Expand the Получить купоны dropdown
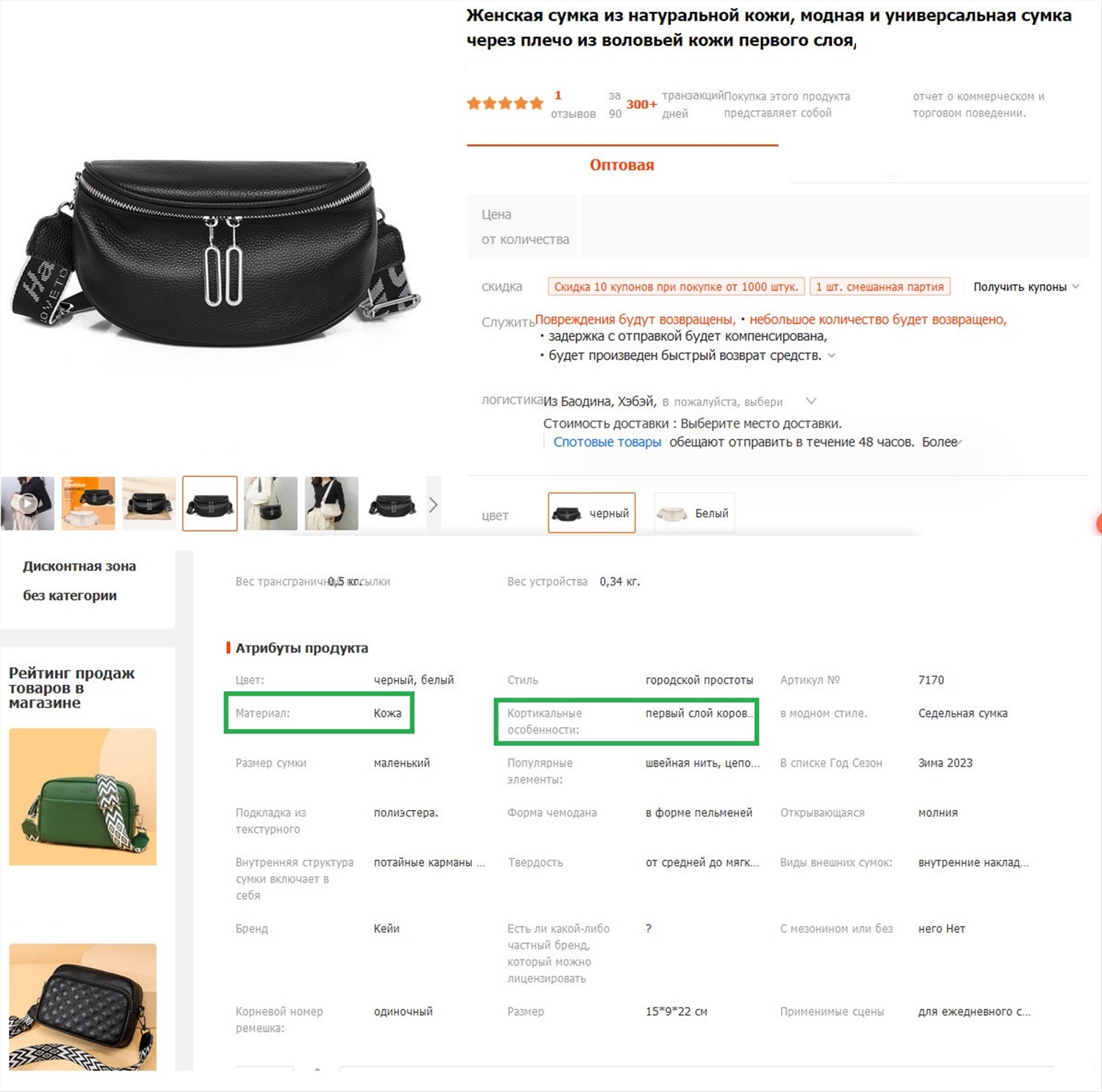This screenshot has width=1102, height=1092. pos(1026,286)
